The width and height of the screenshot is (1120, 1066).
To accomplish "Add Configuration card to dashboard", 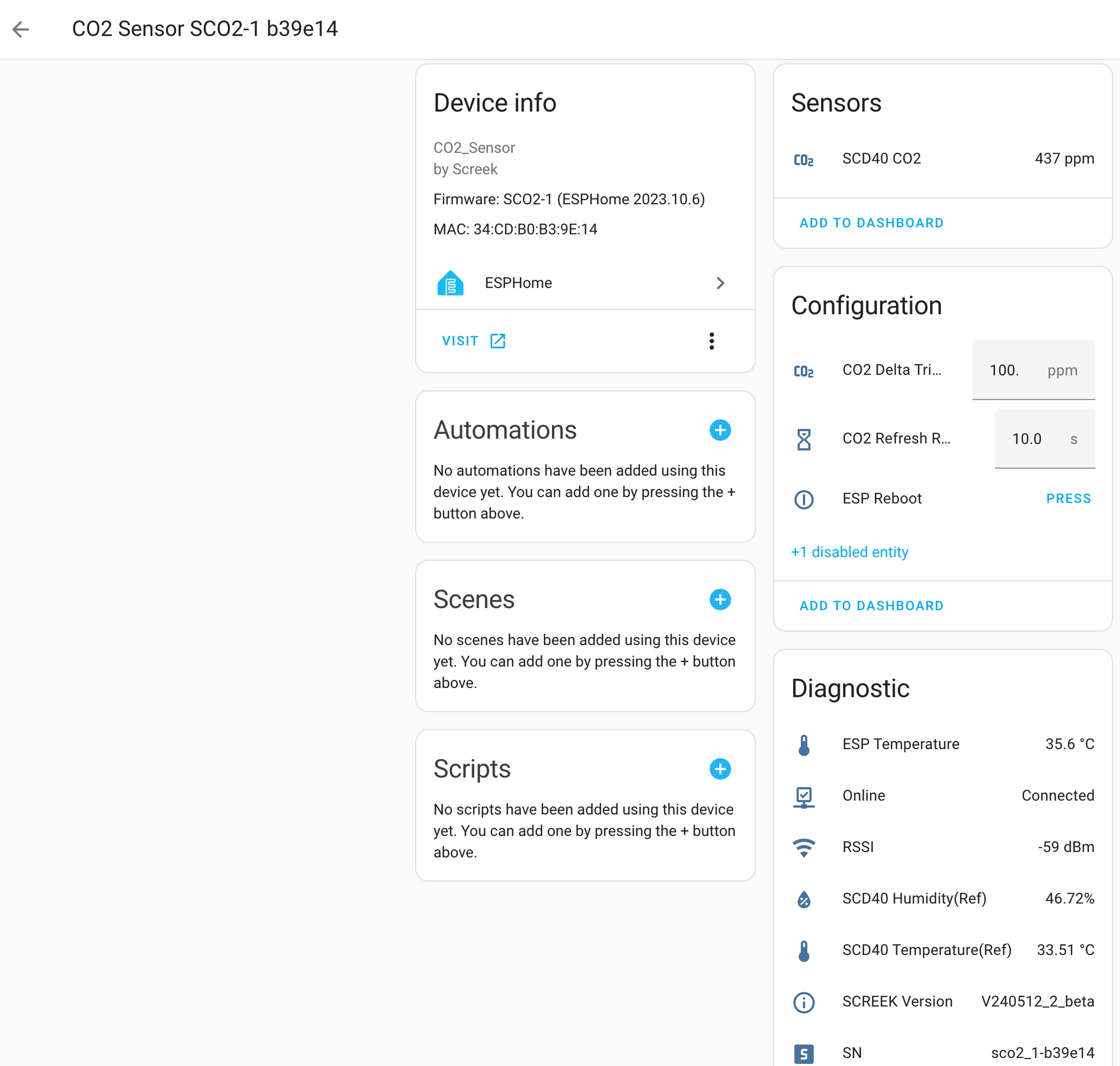I will [x=871, y=606].
